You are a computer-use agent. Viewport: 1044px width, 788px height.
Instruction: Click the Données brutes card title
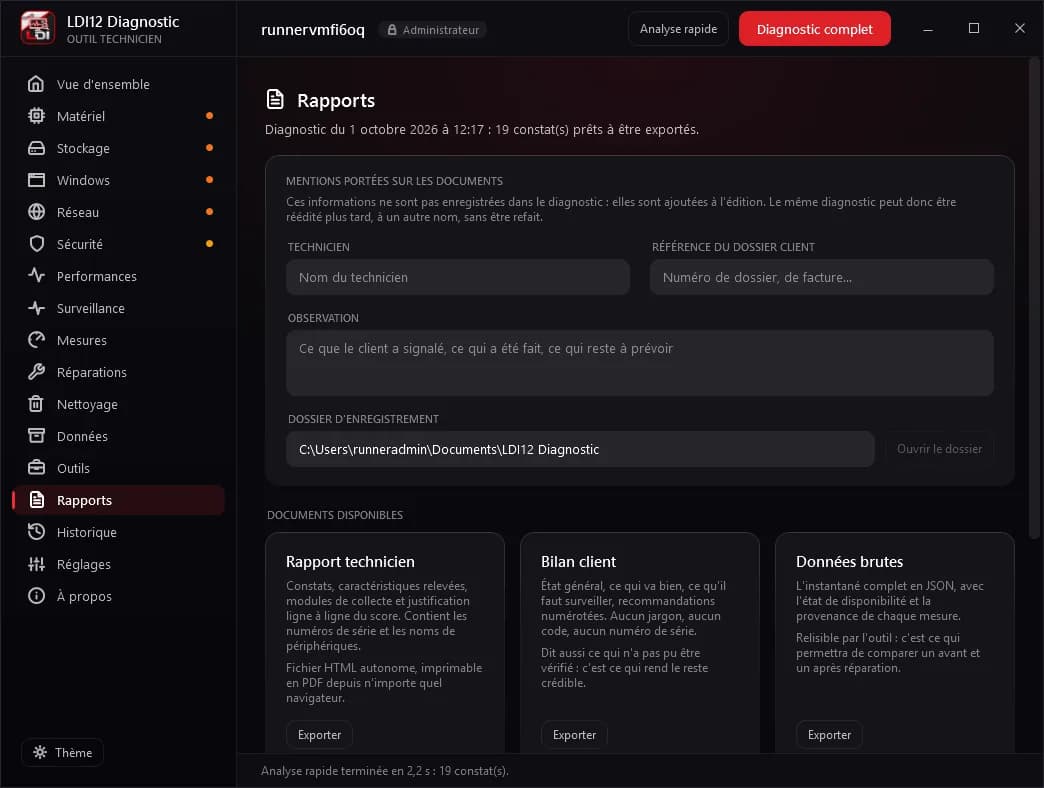(849, 562)
